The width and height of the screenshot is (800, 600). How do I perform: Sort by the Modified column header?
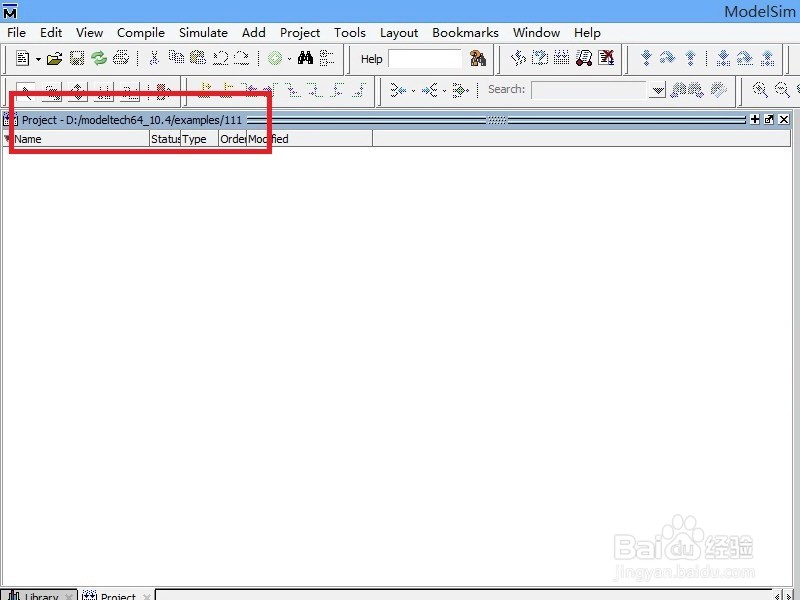tap(309, 139)
